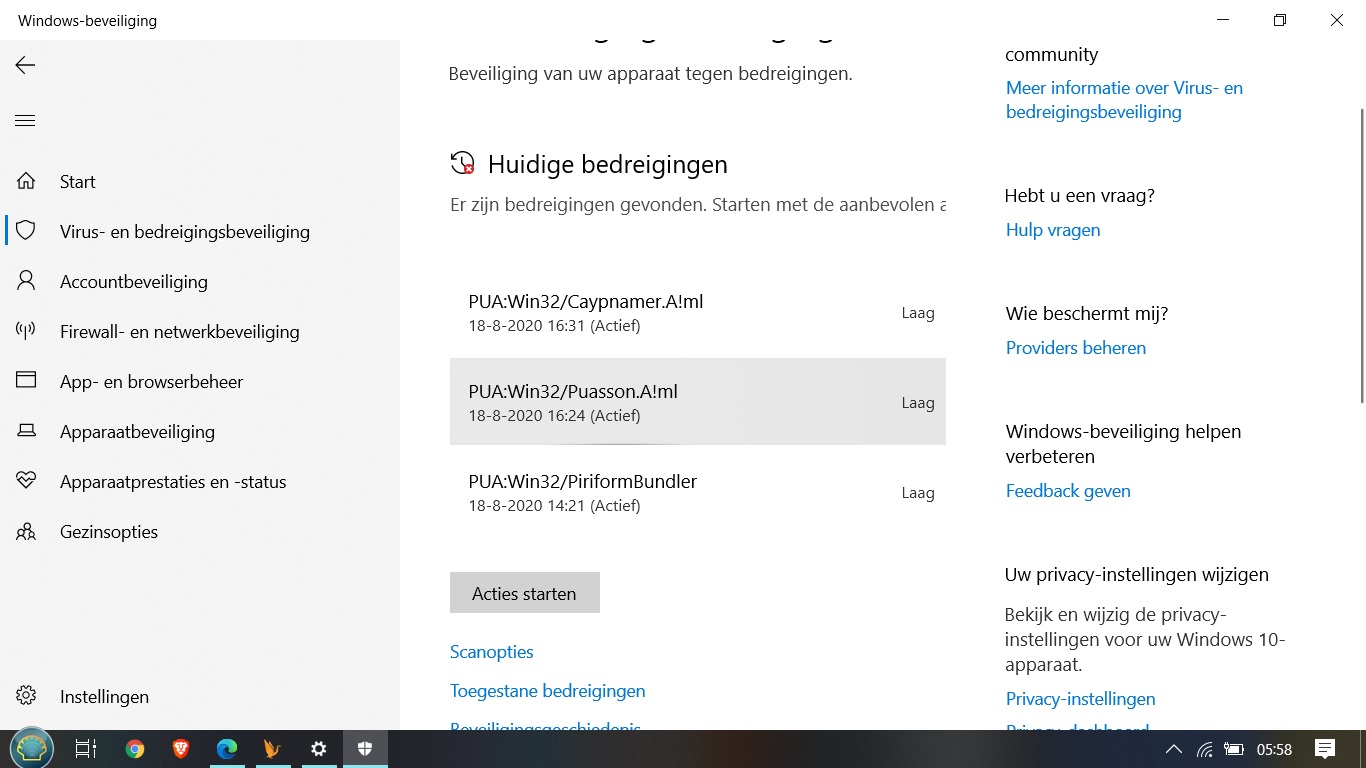This screenshot has width=1366, height=768.
Task: Show hidden system tray icons
Action: tap(1174, 749)
